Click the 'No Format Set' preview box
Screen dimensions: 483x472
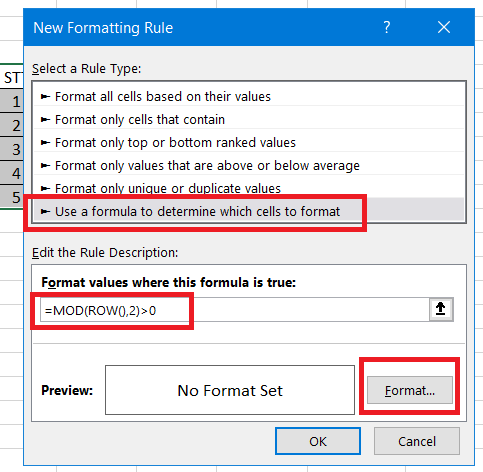coord(230,390)
